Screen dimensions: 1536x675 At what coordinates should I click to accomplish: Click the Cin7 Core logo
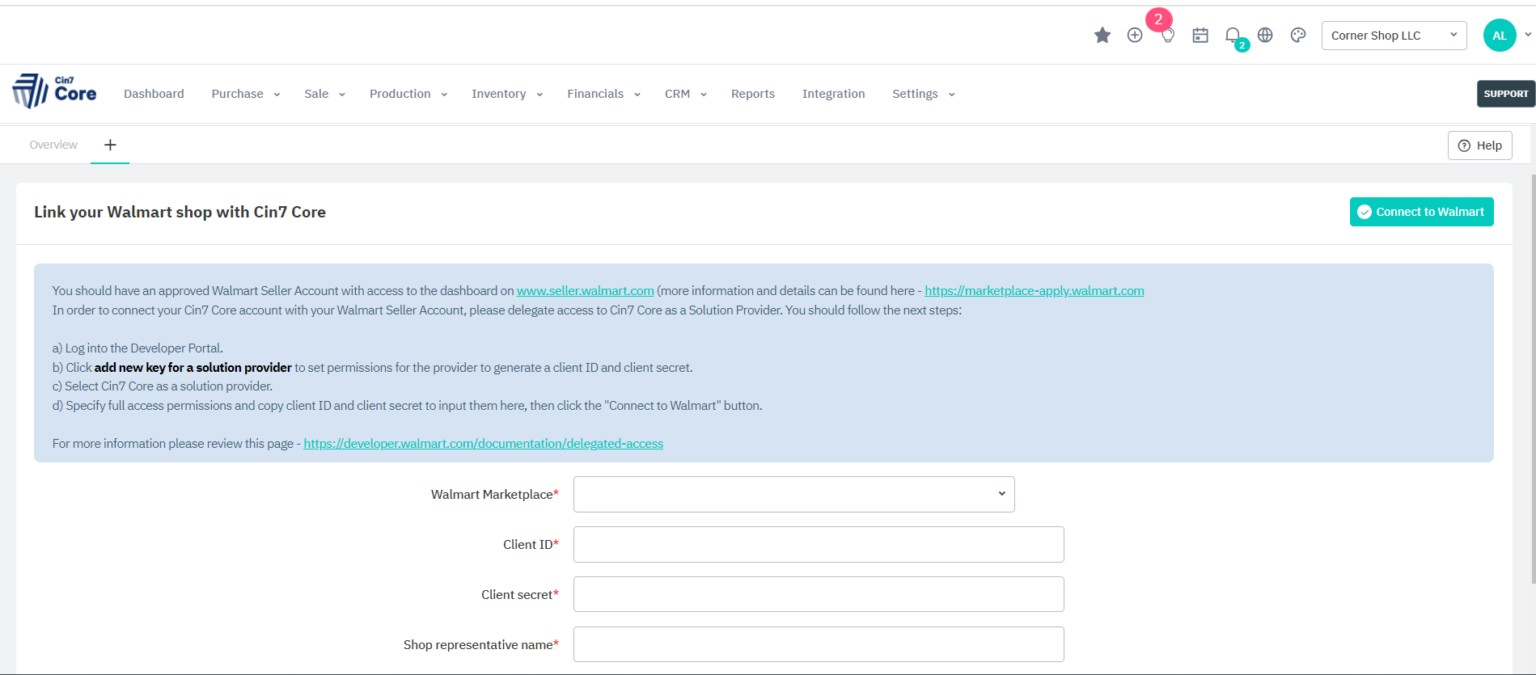point(54,91)
